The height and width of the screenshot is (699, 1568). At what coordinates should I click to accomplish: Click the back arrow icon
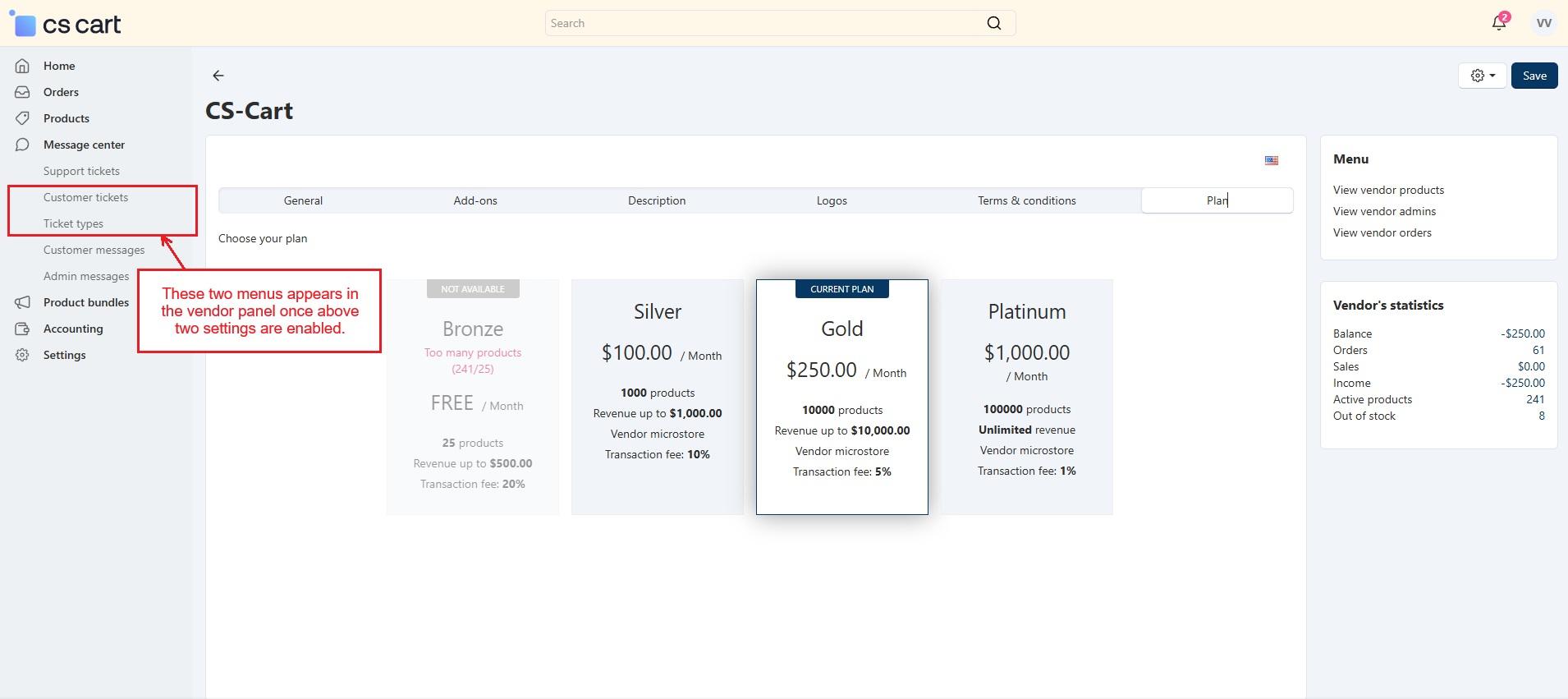(x=218, y=76)
